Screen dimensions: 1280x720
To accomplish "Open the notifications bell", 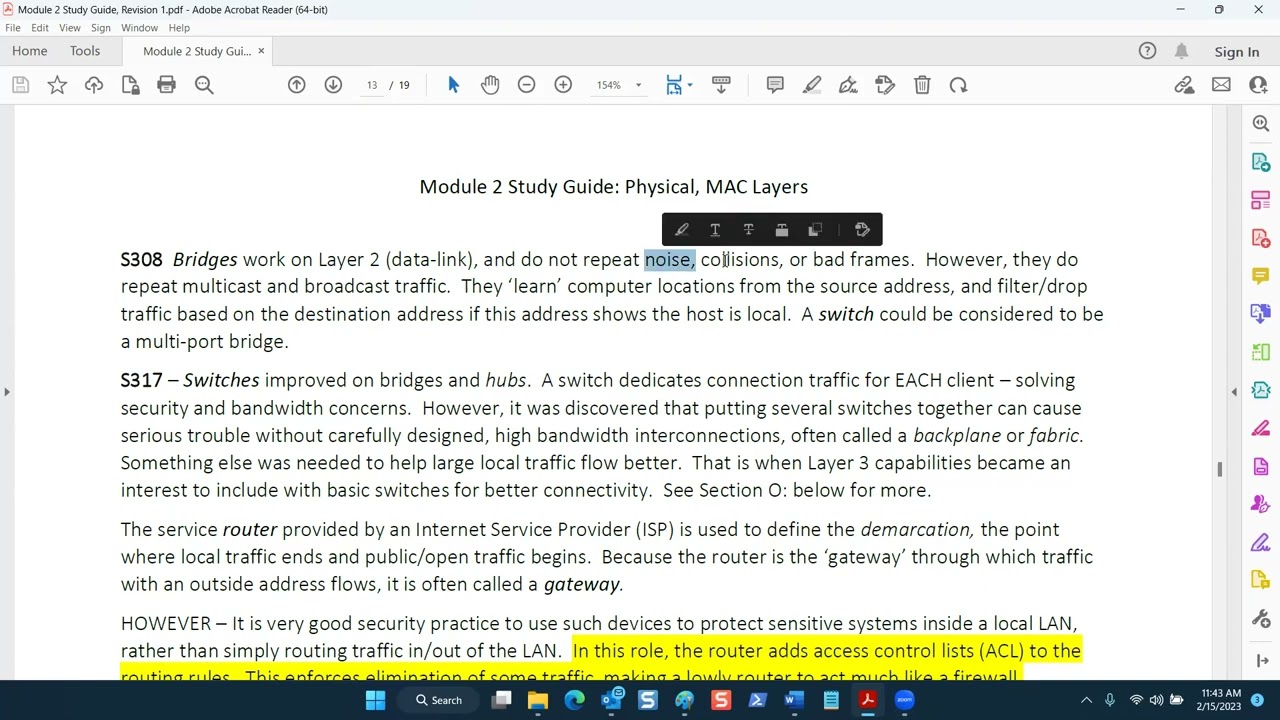I will [x=1181, y=51].
